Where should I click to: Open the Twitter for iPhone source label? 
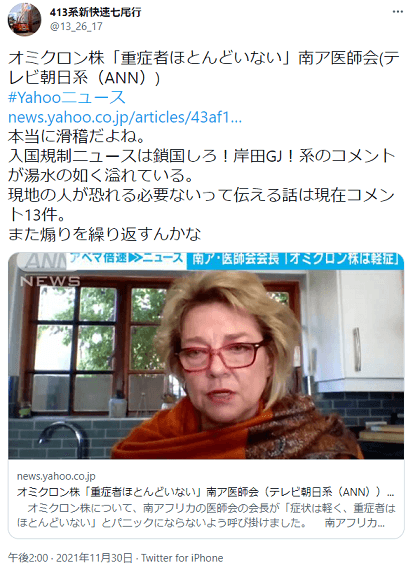tap(182, 558)
